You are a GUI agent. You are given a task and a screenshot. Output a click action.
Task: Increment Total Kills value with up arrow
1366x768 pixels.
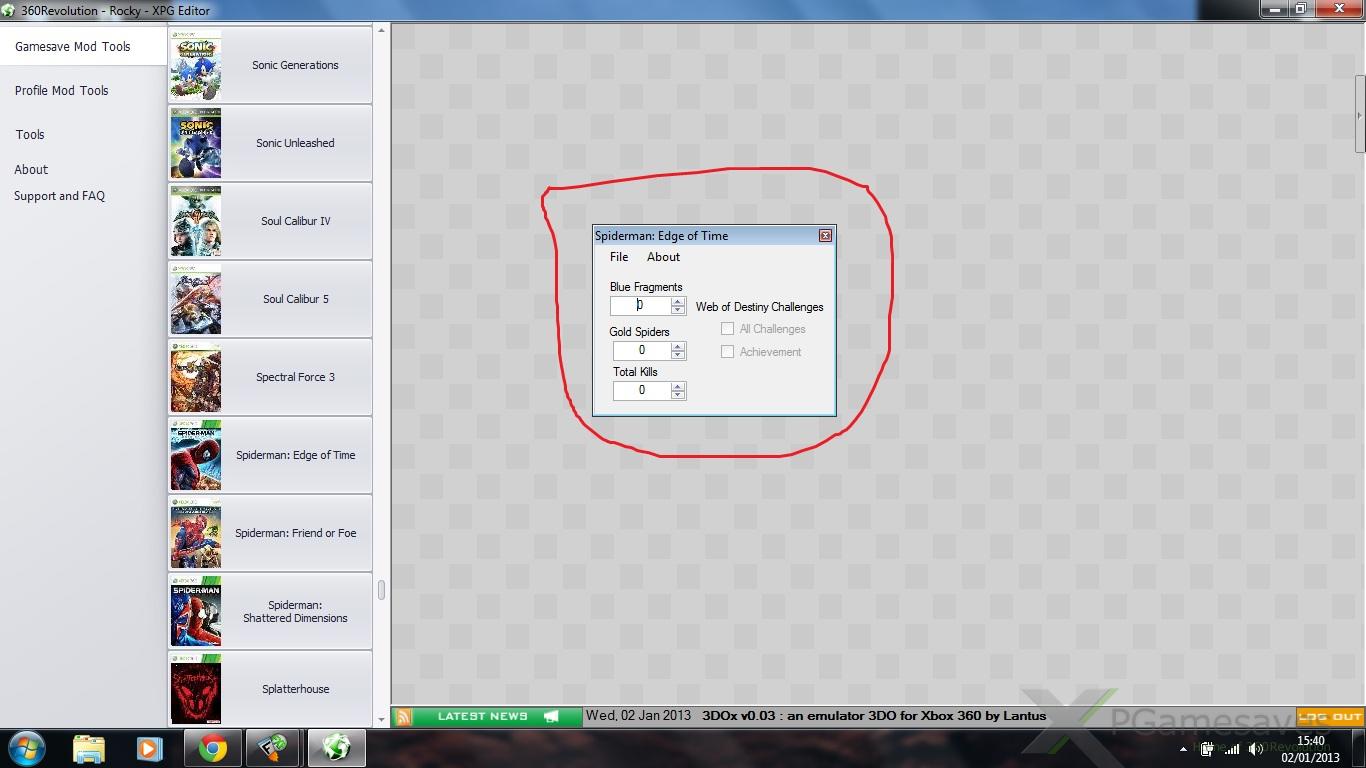(x=678, y=386)
